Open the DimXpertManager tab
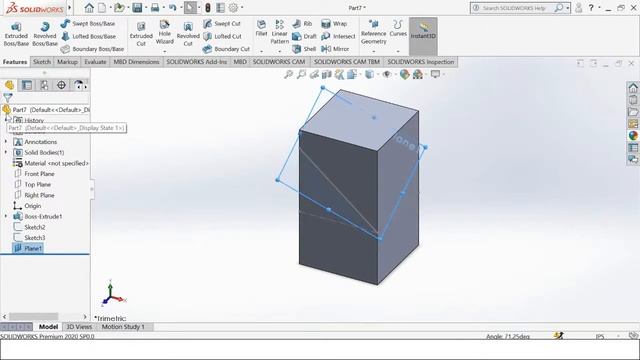 tap(61, 85)
